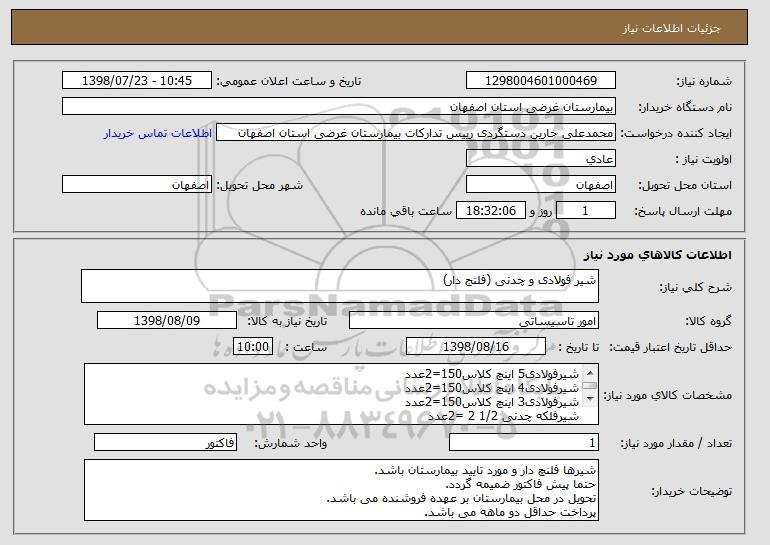Click the remaining days field showing 1
This screenshot has width=770, height=545.
585,211
